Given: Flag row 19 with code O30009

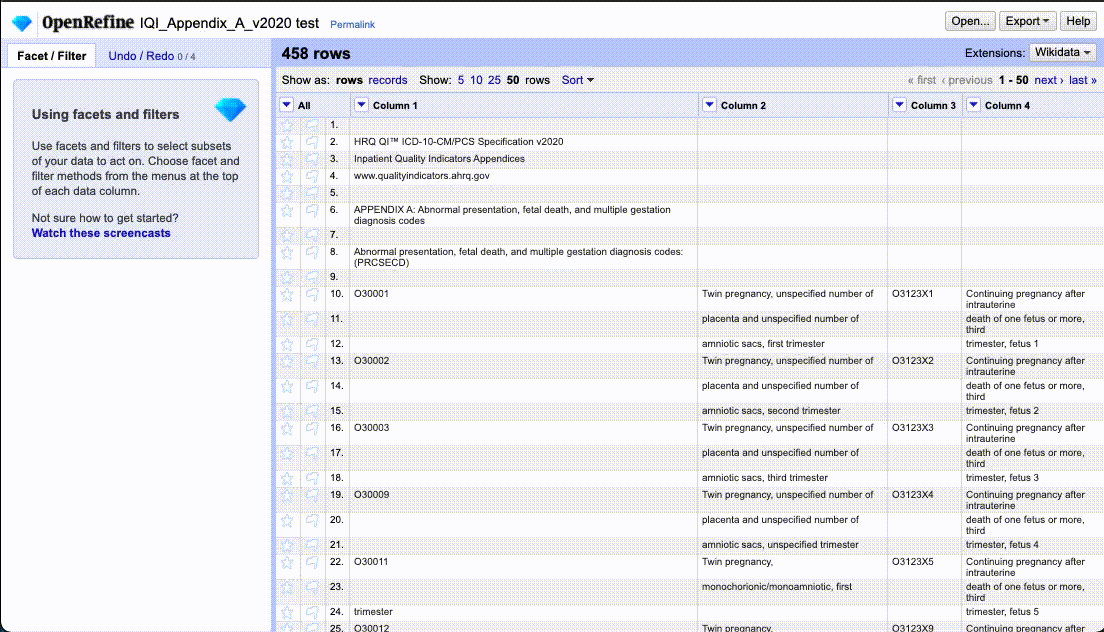Looking at the screenshot, I should coord(312,495).
